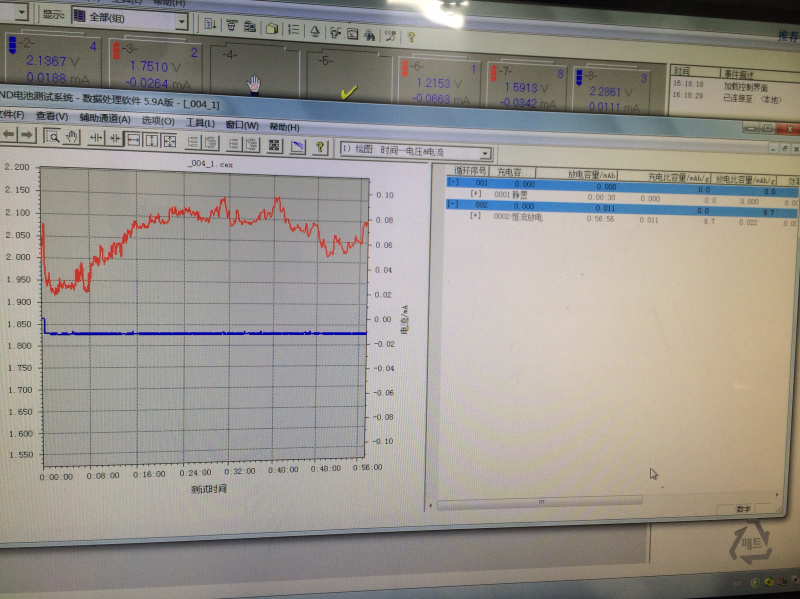Click the 0:56:56 time cell
800x599 pixels.
(x=600, y=219)
